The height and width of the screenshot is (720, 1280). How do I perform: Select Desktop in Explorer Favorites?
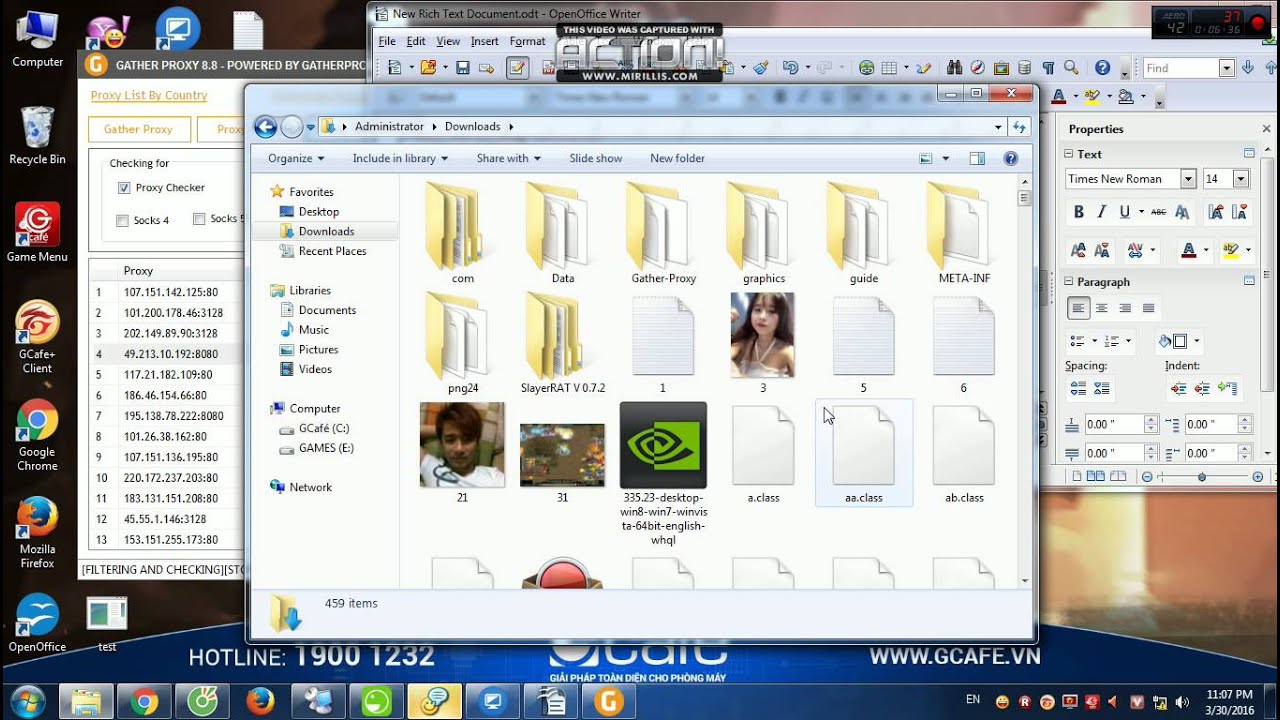click(x=318, y=211)
